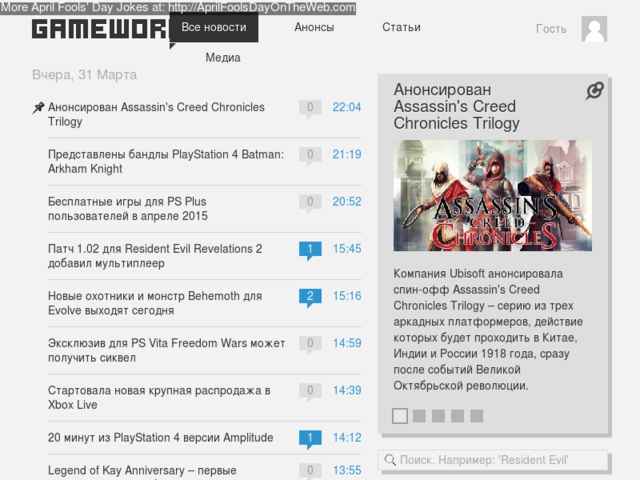Open the 1 comment bubble at 14:12

tap(310, 439)
